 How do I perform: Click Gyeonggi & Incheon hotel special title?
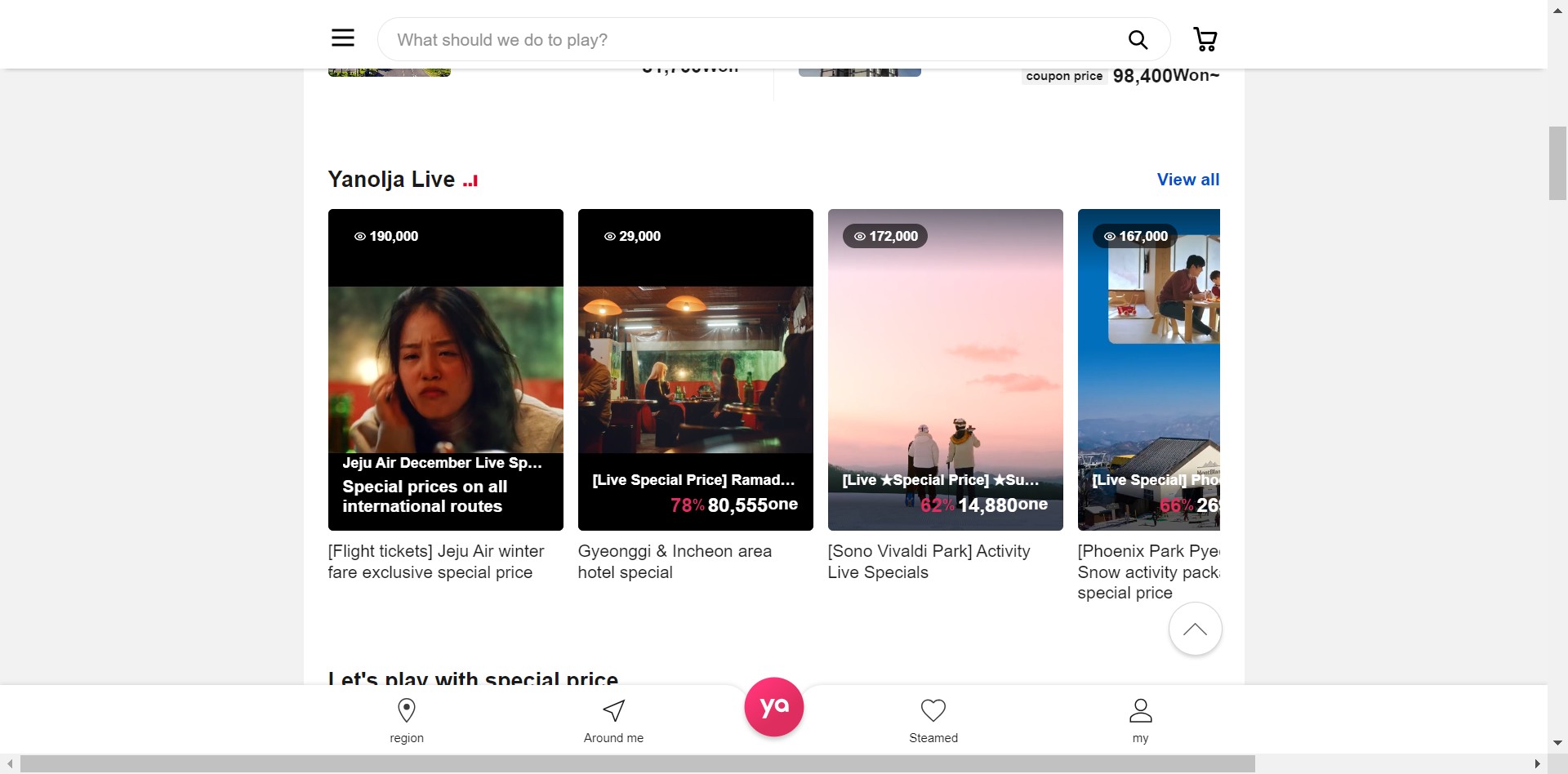click(x=675, y=562)
